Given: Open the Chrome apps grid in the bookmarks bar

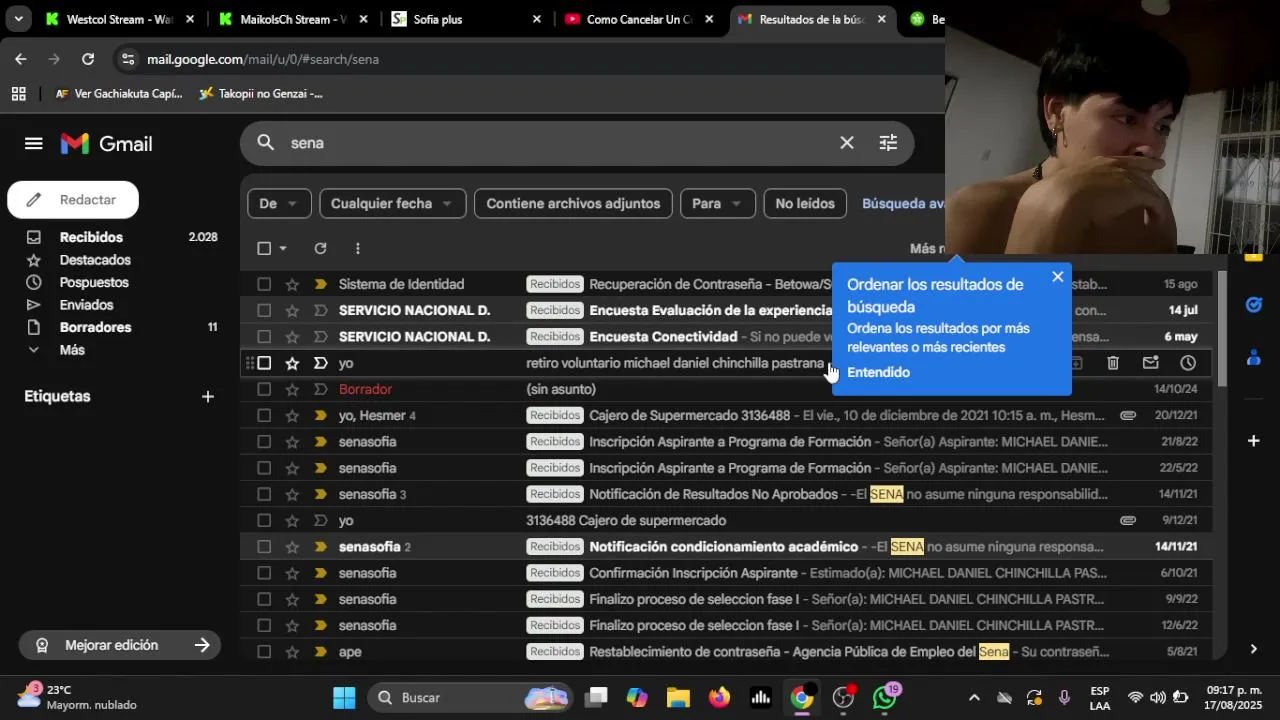Looking at the screenshot, I should pyautogui.click(x=18, y=94).
